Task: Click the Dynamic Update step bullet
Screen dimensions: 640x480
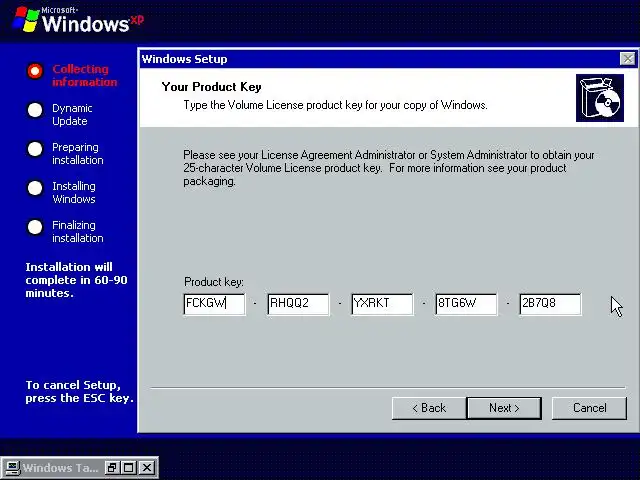Action: pyautogui.click(x=35, y=110)
